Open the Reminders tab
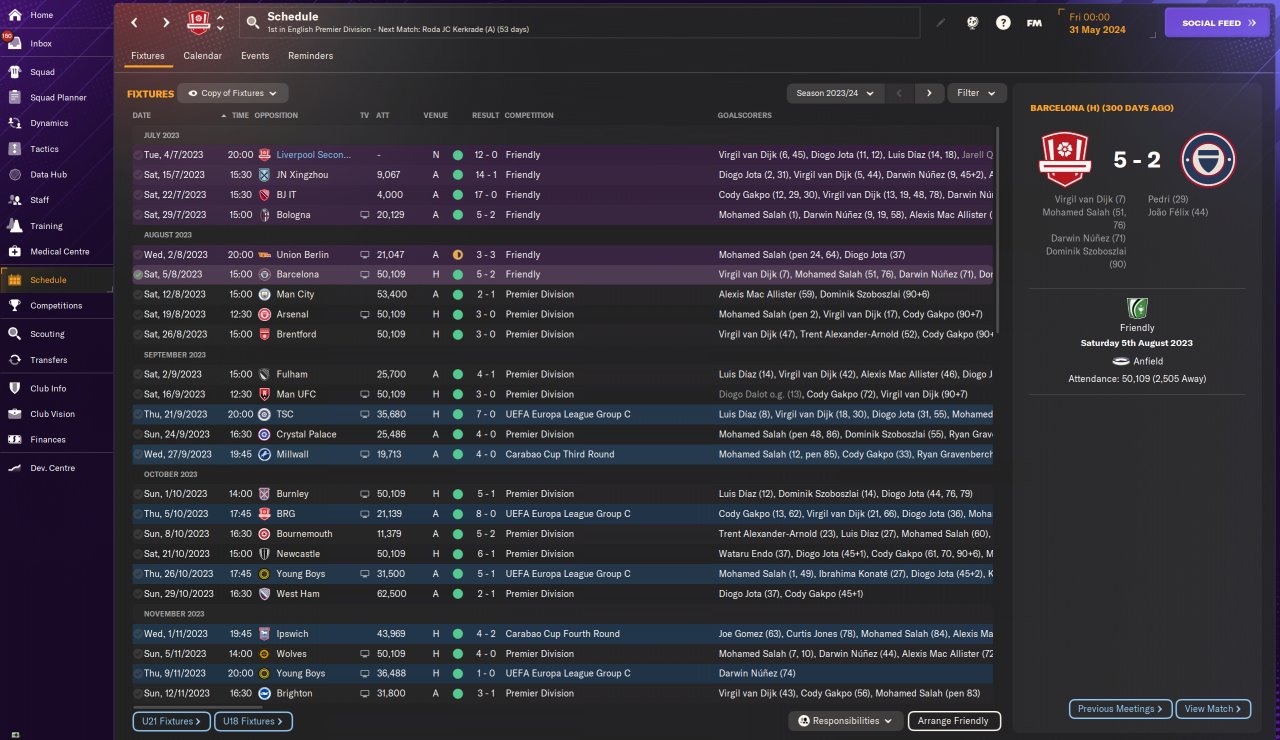Image resolution: width=1280 pixels, height=740 pixels. click(310, 56)
